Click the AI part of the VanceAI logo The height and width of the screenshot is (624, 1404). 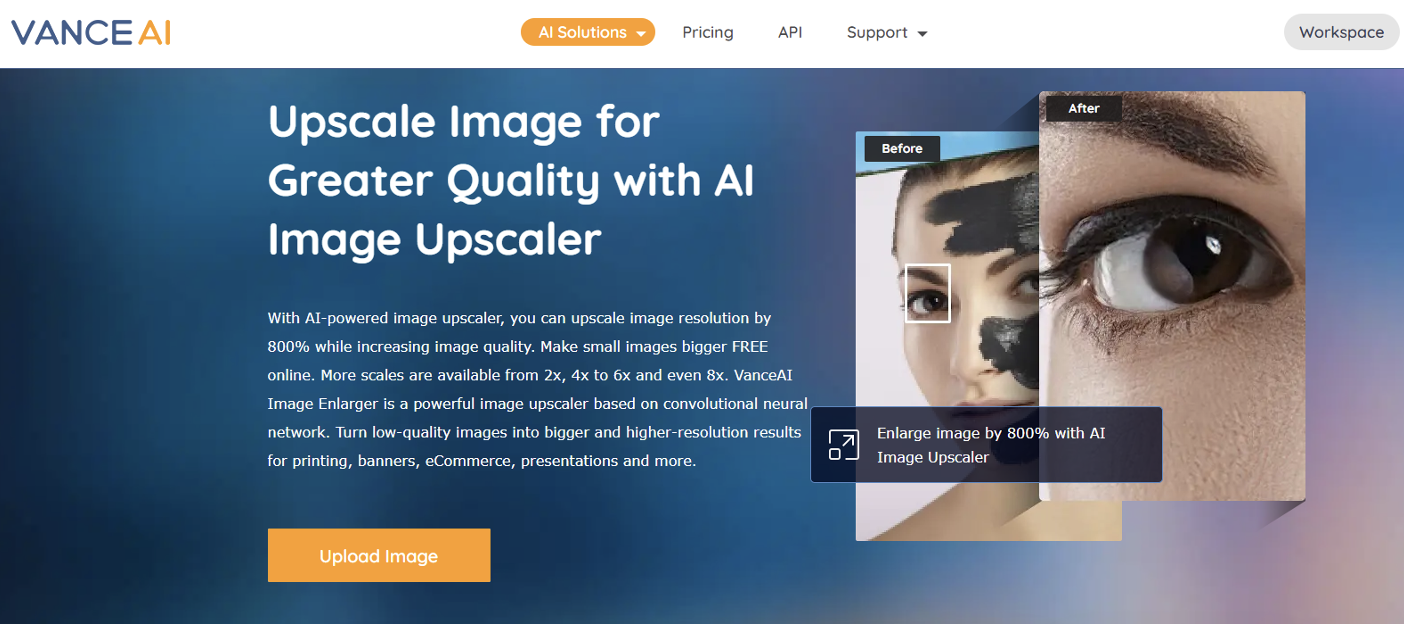point(154,32)
